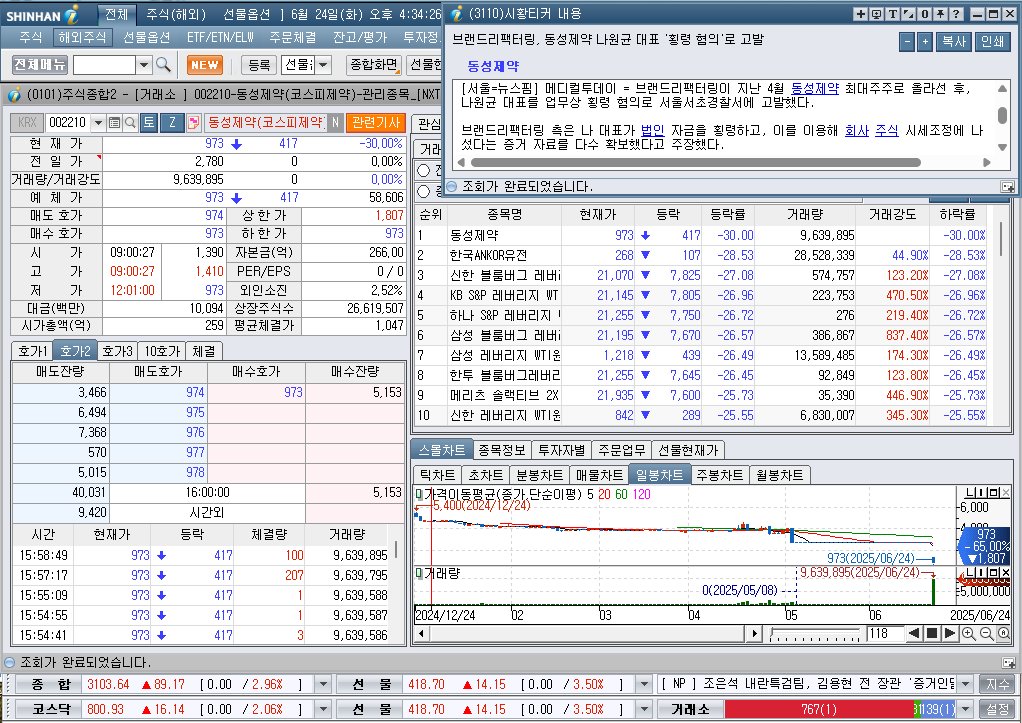The image size is (1022, 723).
Task: Click the T font icon in ticker window title bar
Action: click(892, 14)
